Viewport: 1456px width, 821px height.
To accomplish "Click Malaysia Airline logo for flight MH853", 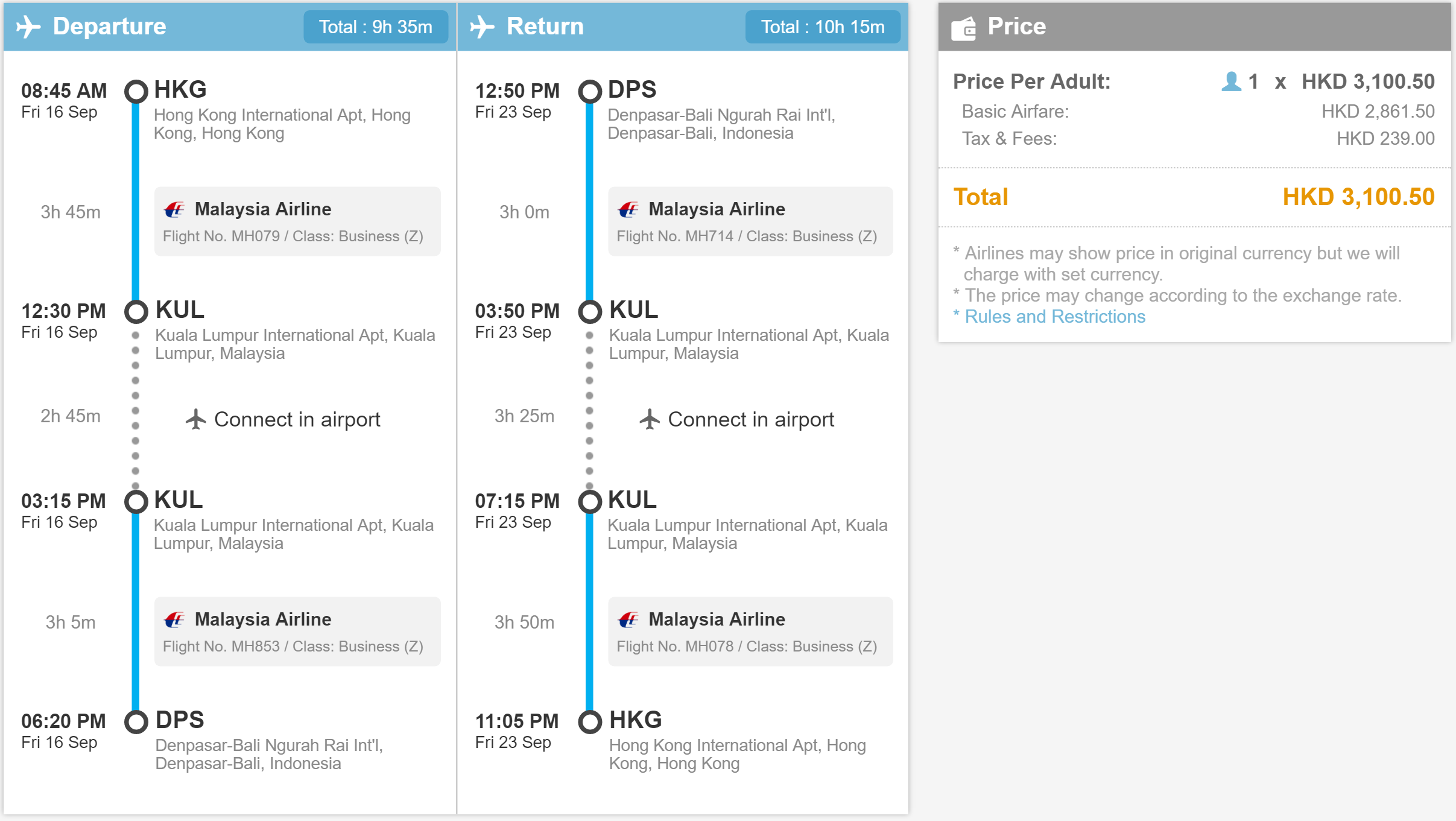I will click(x=174, y=620).
